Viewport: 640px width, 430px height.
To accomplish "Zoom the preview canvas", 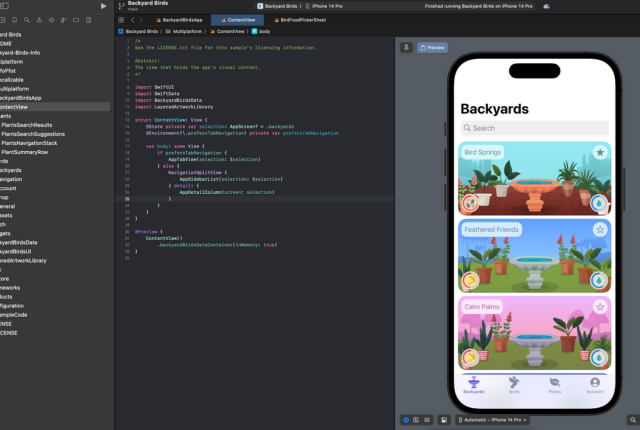I will [633, 420].
